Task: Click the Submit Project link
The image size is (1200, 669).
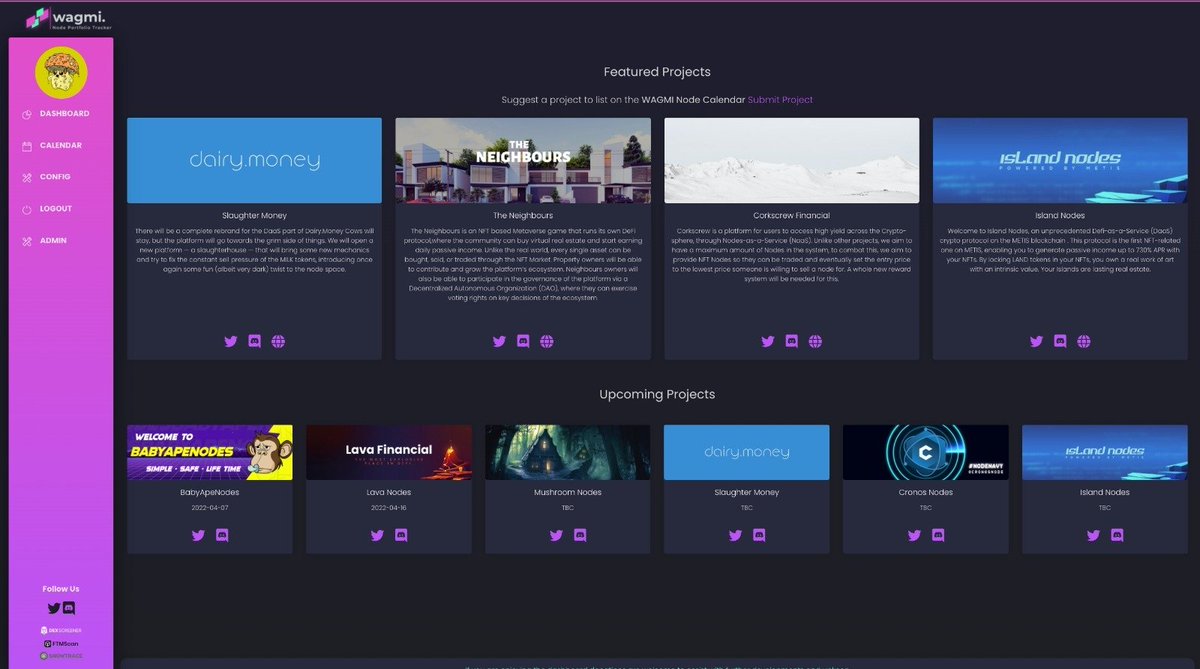Action: click(x=780, y=100)
